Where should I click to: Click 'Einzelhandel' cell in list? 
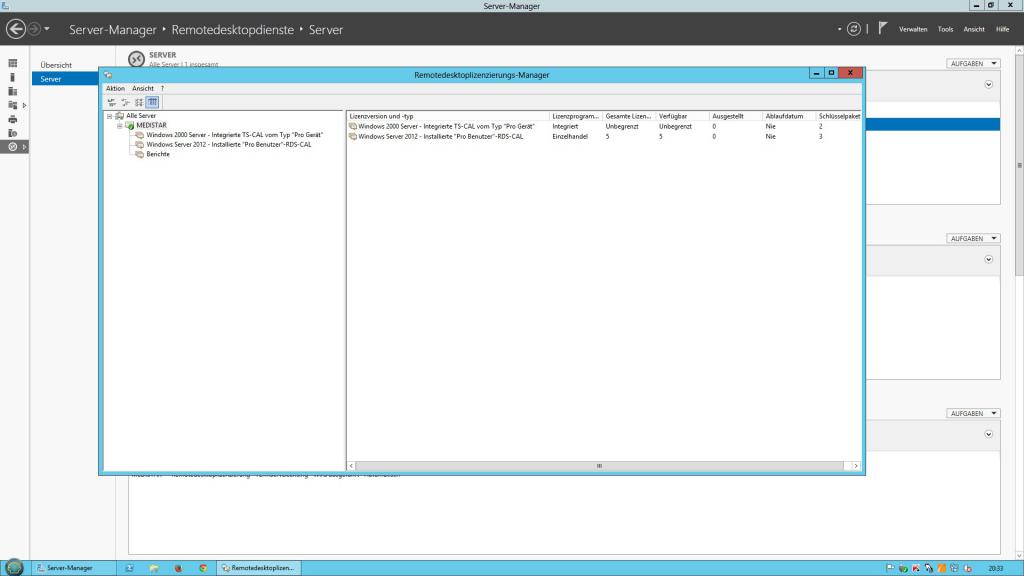570,136
